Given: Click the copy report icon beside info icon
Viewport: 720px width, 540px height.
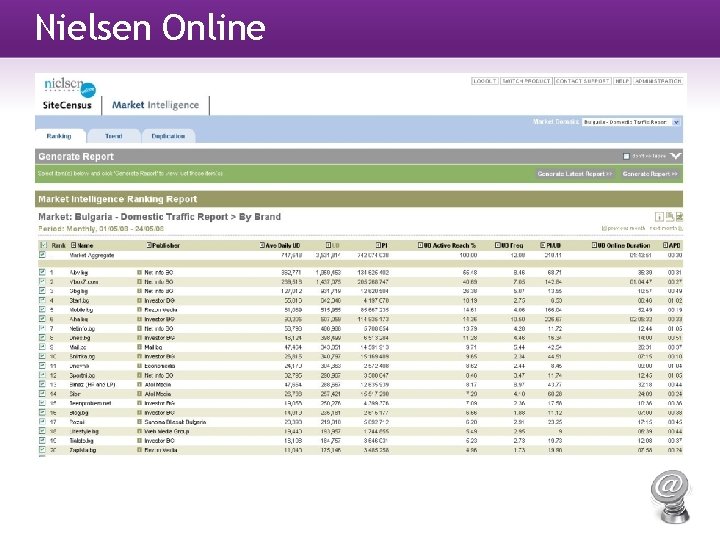Looking at the screenshot, I should click(669, 217).
